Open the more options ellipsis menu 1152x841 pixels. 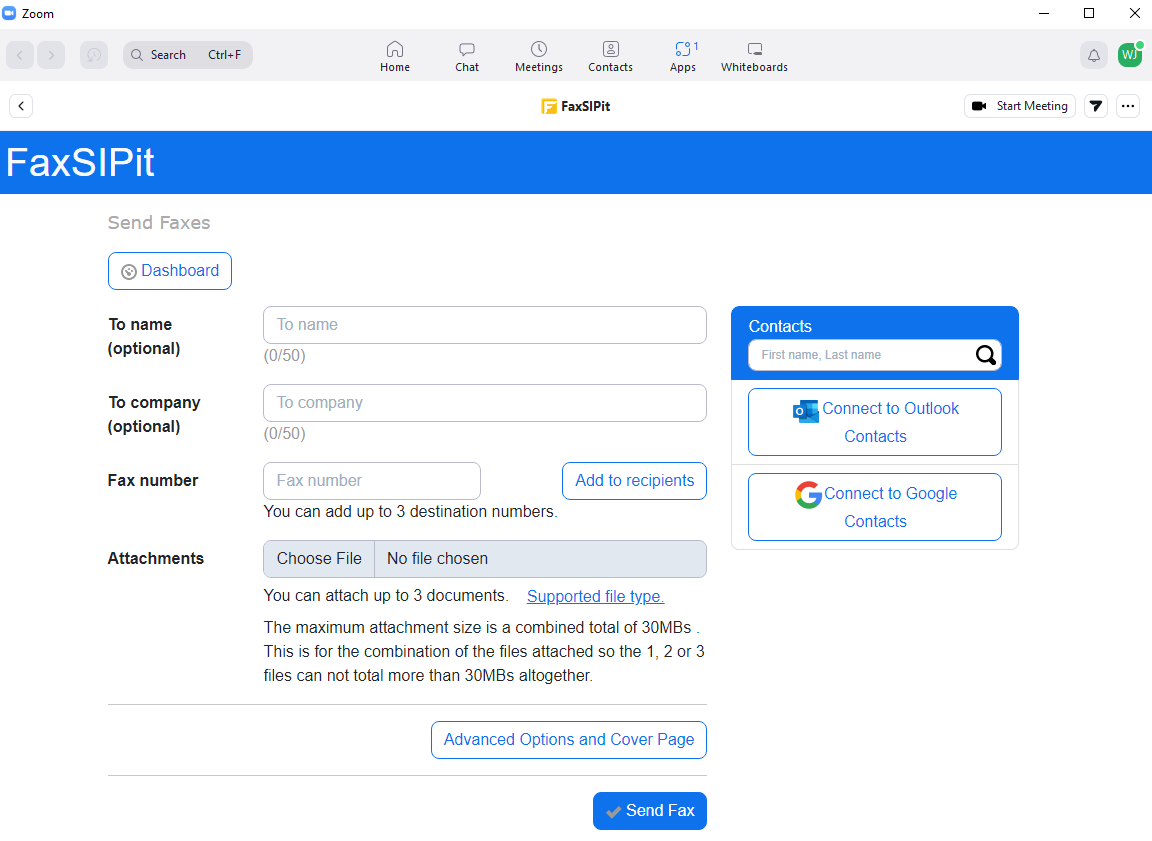(1128, 106)
